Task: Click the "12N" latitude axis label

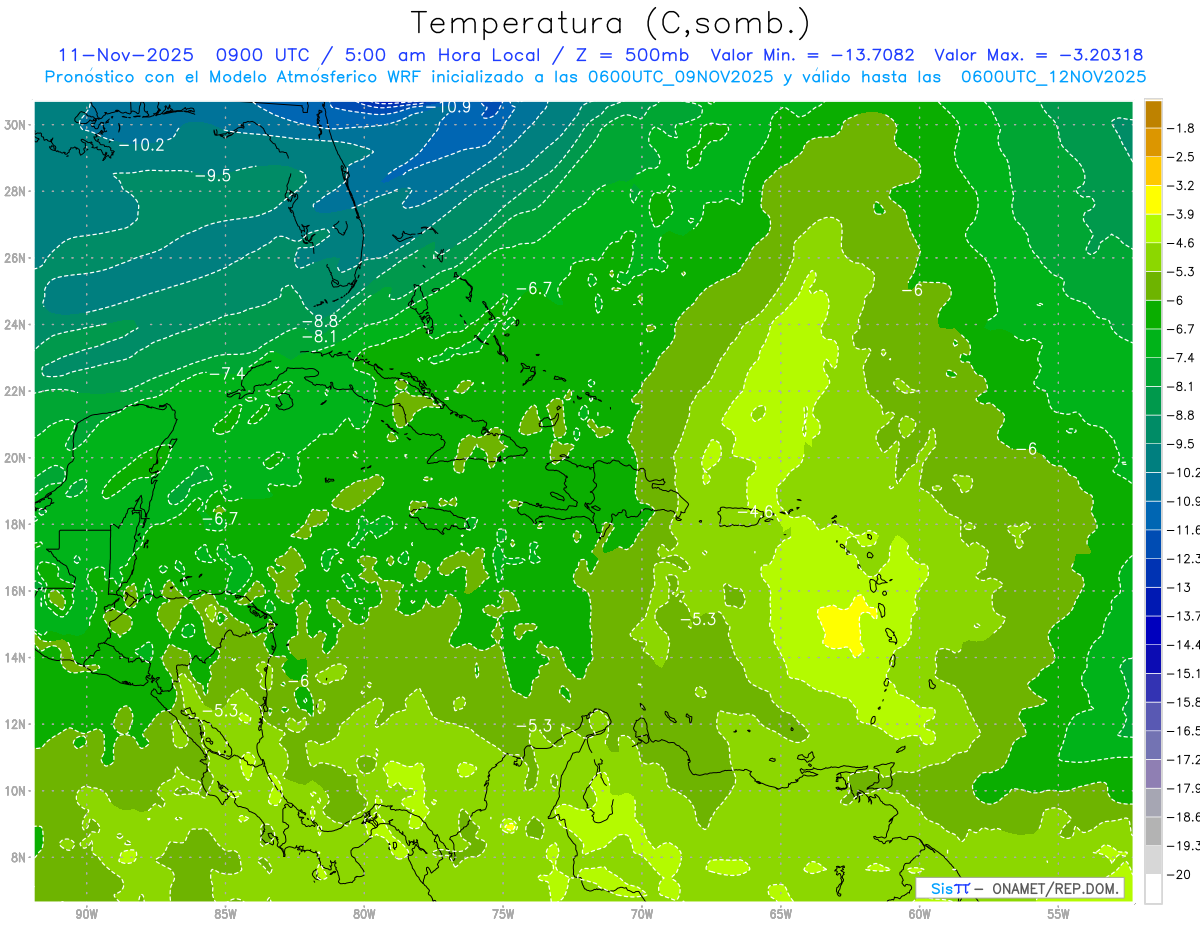Action: (x=16, y=724)
